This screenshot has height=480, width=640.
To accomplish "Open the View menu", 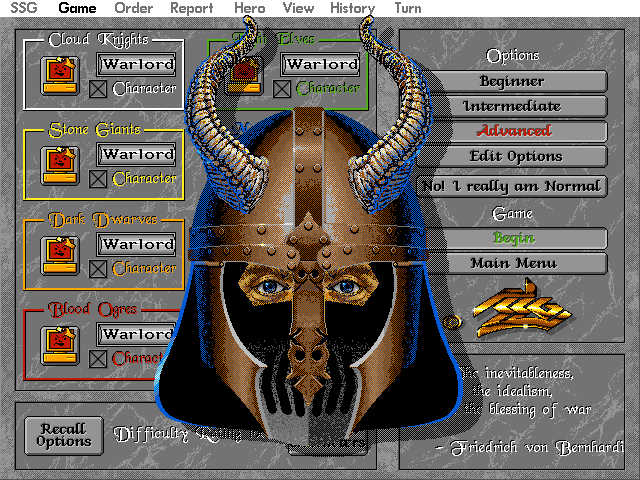I will click(x=298, y=8).
